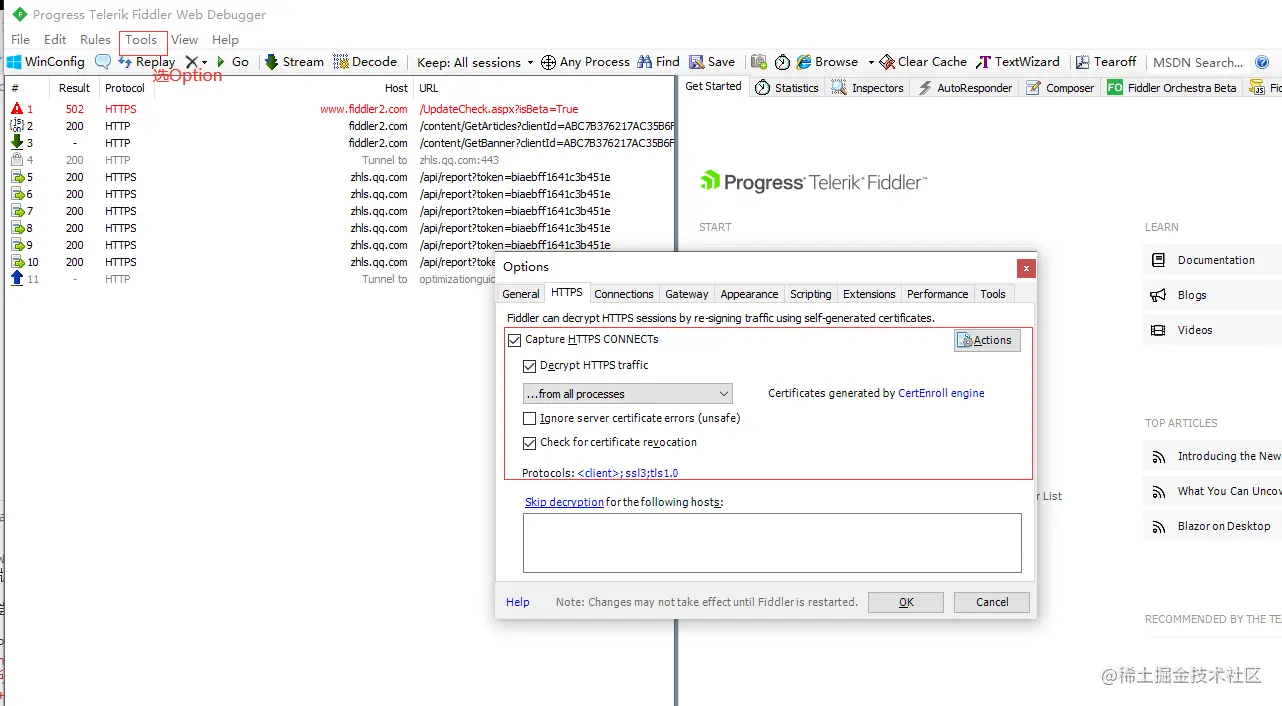
Task: Open the Tools menu
Action: coord(141,40)
